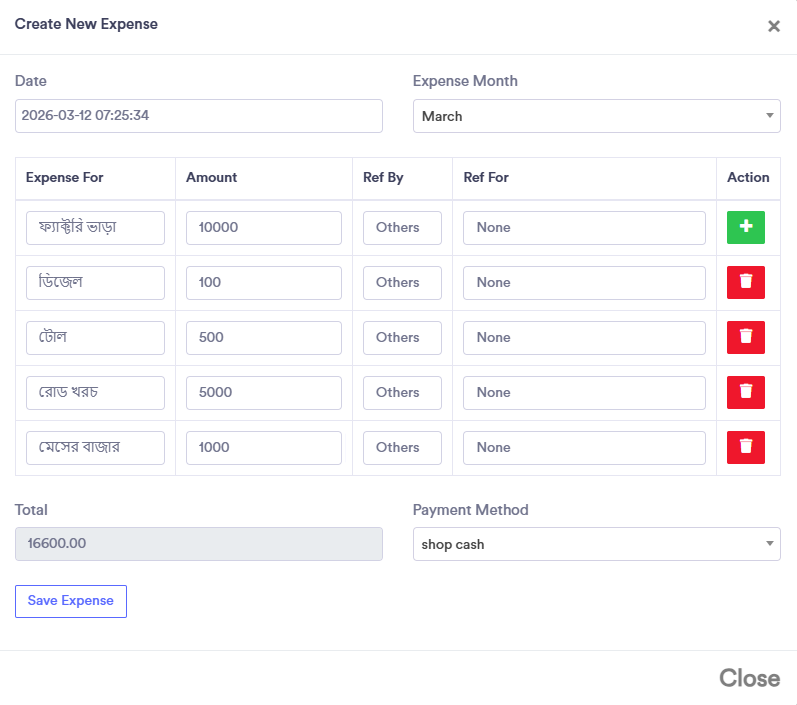
Task: Click the green plus add-row icon
Action: (x=745, y=227)
